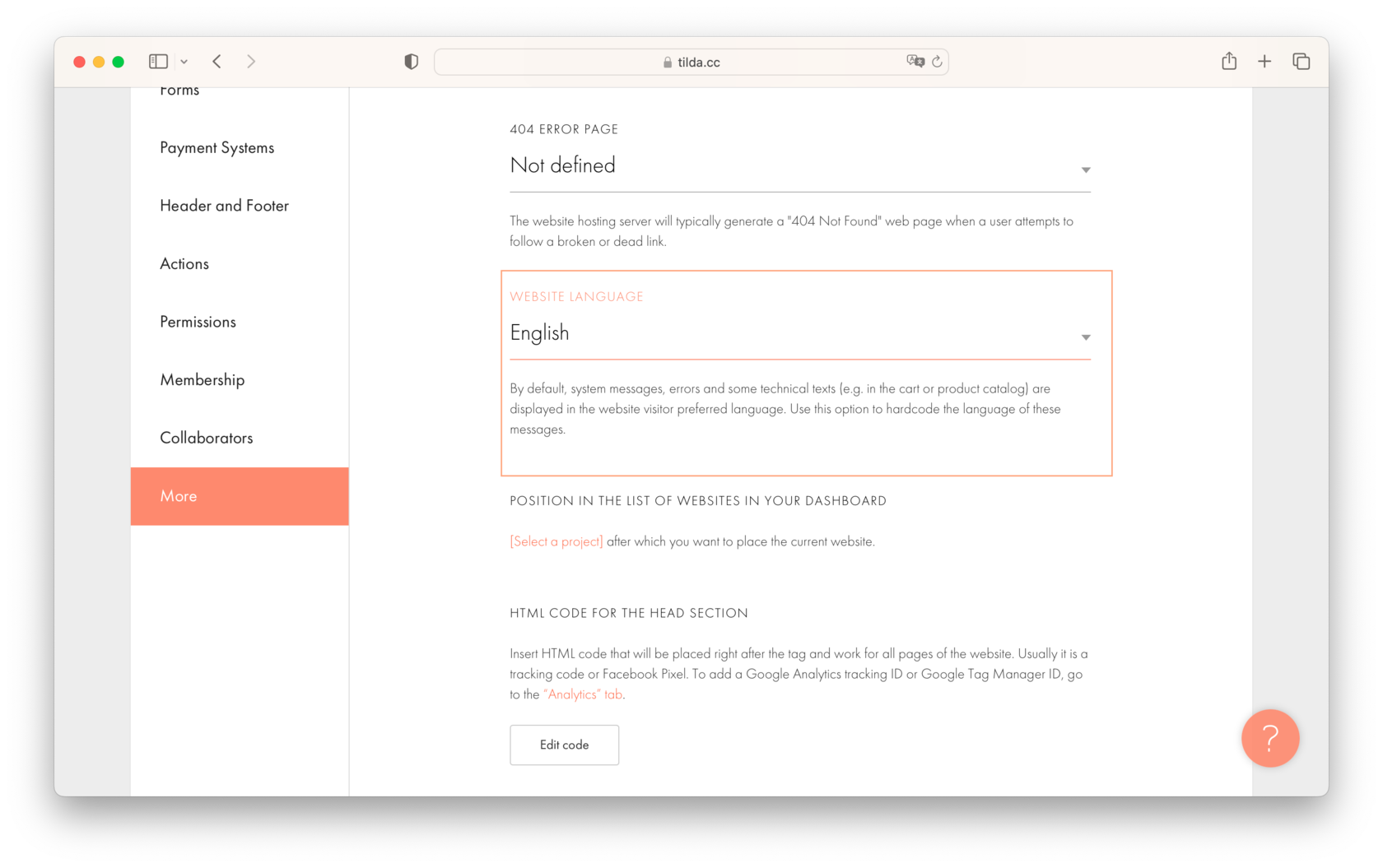Click the translate icon in the address bar
This screenshot has height=868, width=1383.
coord(915,61)
